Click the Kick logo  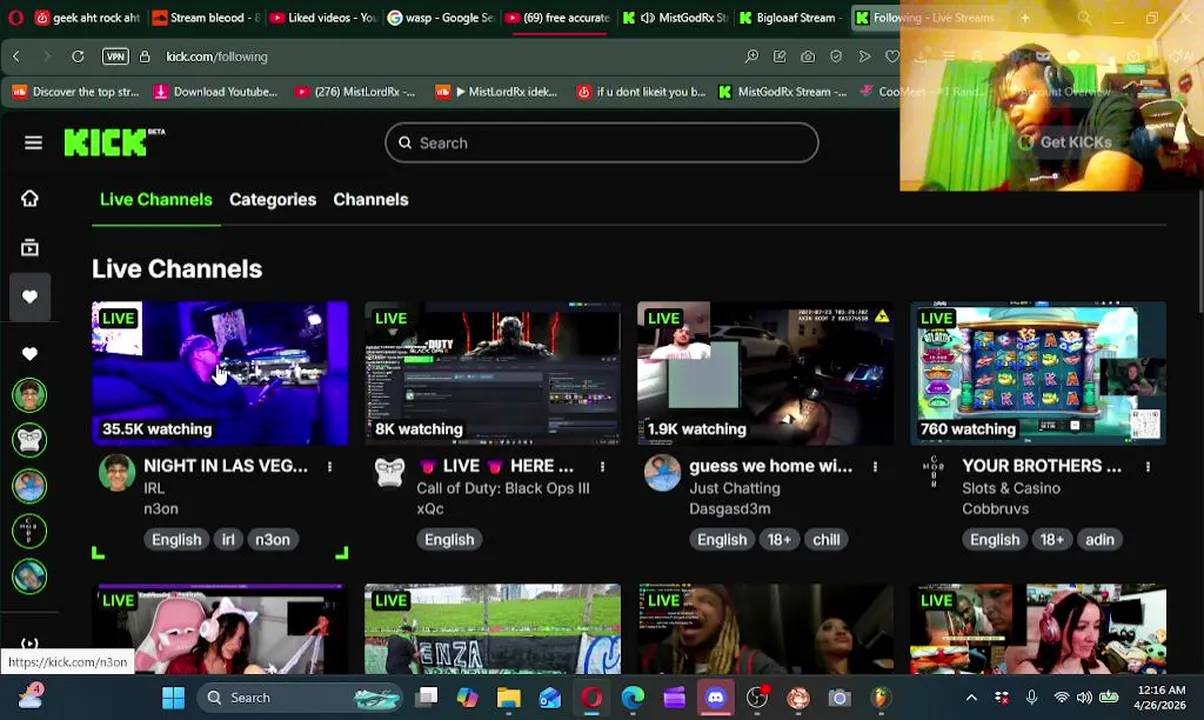point(113,143)
